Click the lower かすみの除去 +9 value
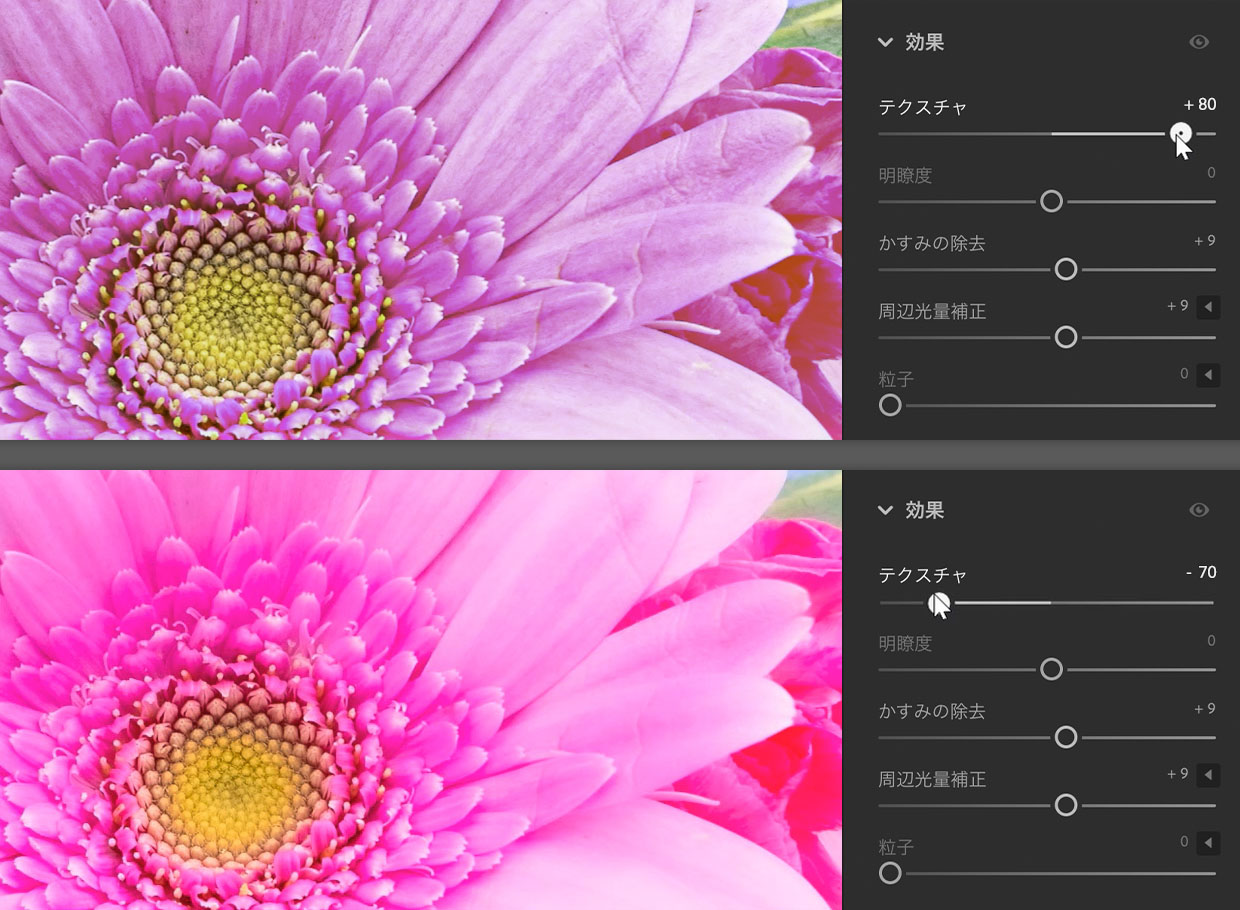 [1204, 709]
